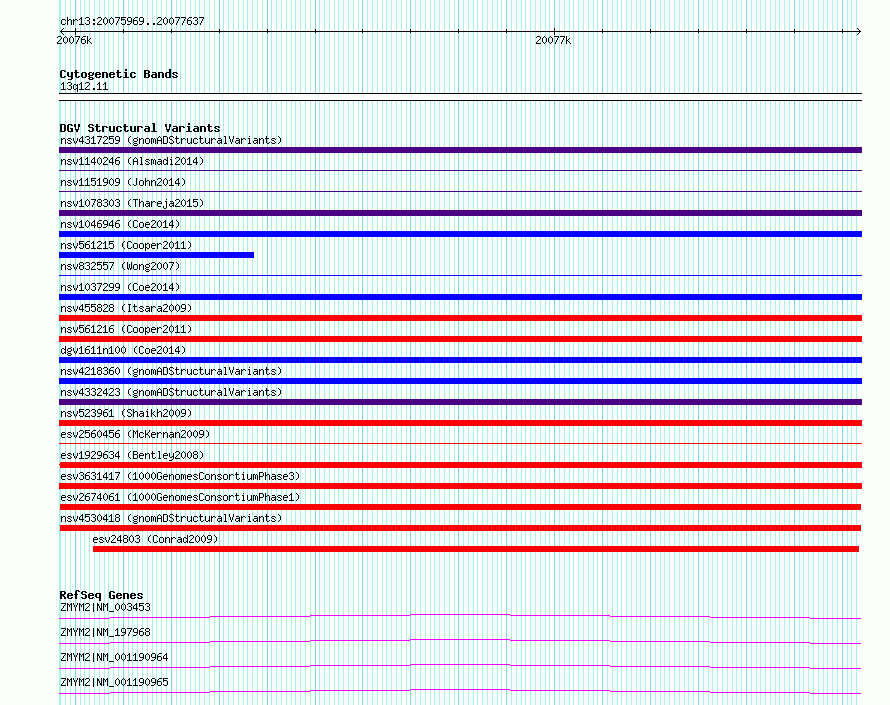This screenshot has width=890, height=705.
Task: Click the short blue bar of nsv561215
Action: (x=157, y=255)
